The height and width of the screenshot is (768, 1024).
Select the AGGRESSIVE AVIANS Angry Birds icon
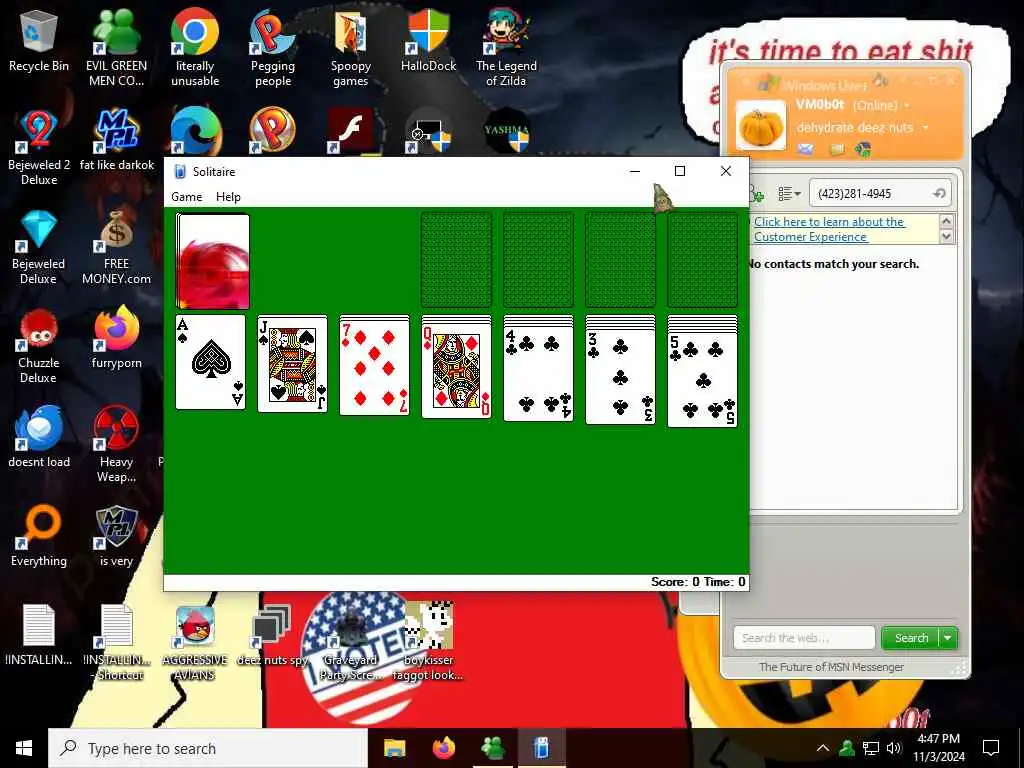(x=195, y=643)
